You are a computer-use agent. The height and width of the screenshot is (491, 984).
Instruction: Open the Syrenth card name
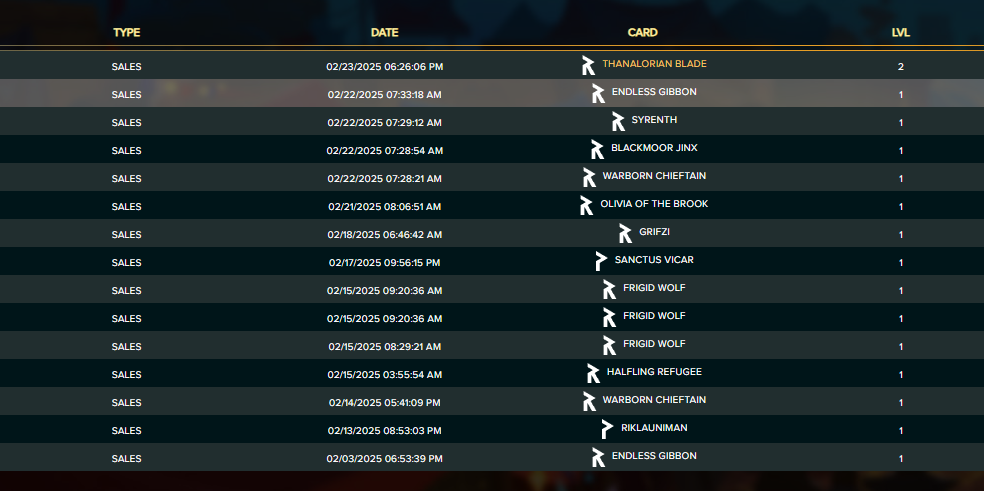click(654, 120)
